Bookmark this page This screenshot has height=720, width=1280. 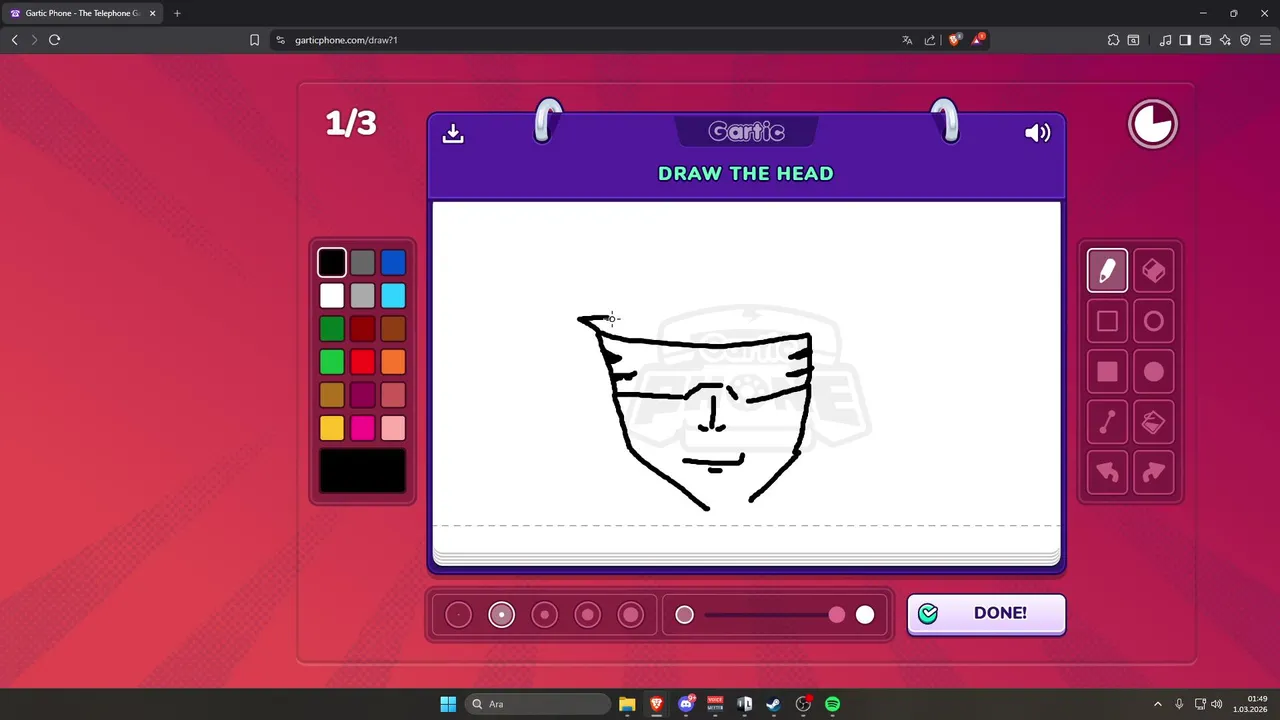click(x=254, y=40)
